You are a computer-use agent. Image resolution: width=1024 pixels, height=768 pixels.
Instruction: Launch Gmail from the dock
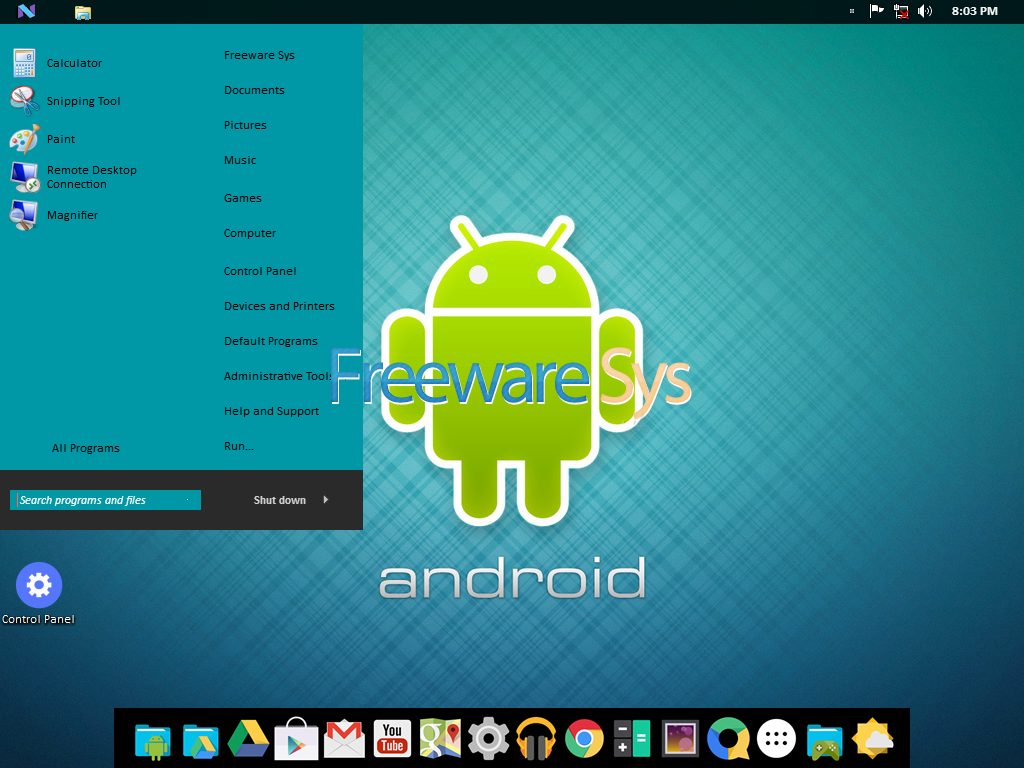point(344,739)
